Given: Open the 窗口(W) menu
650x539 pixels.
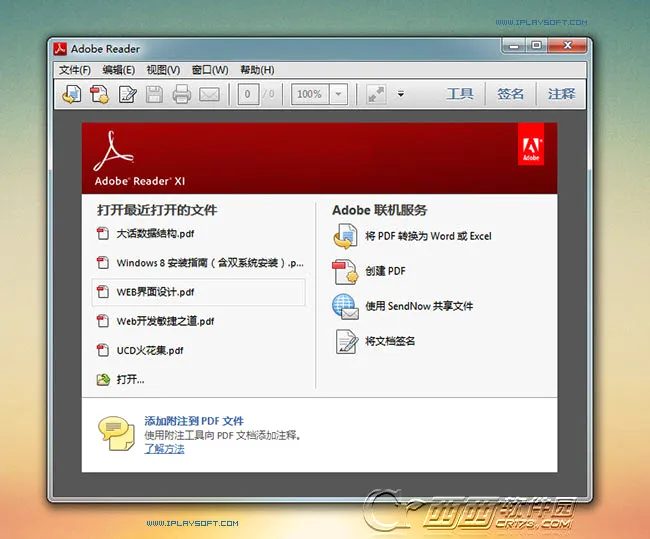Looking at the screenshot, I should tap(210, 70).
